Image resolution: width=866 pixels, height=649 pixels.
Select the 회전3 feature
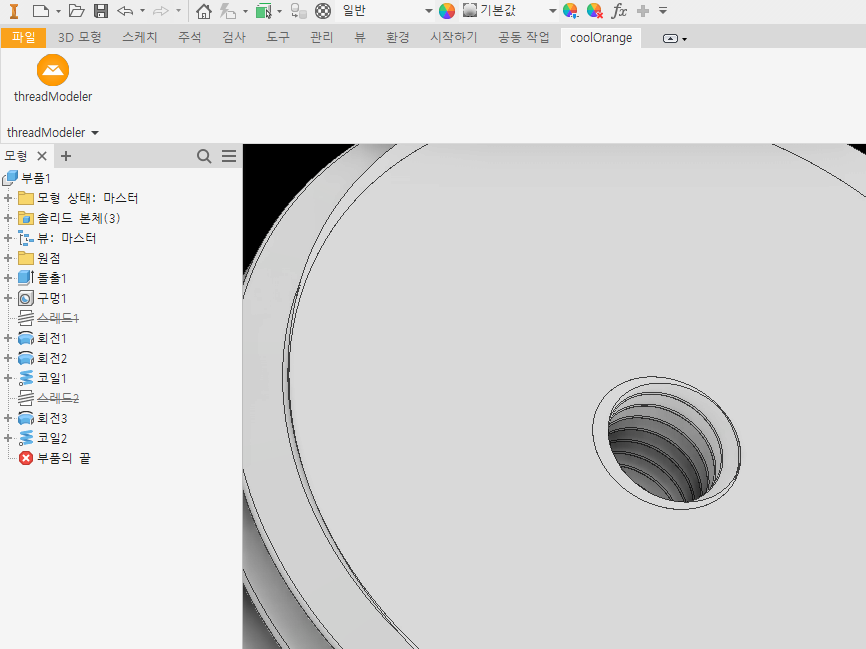pos(52,418)
